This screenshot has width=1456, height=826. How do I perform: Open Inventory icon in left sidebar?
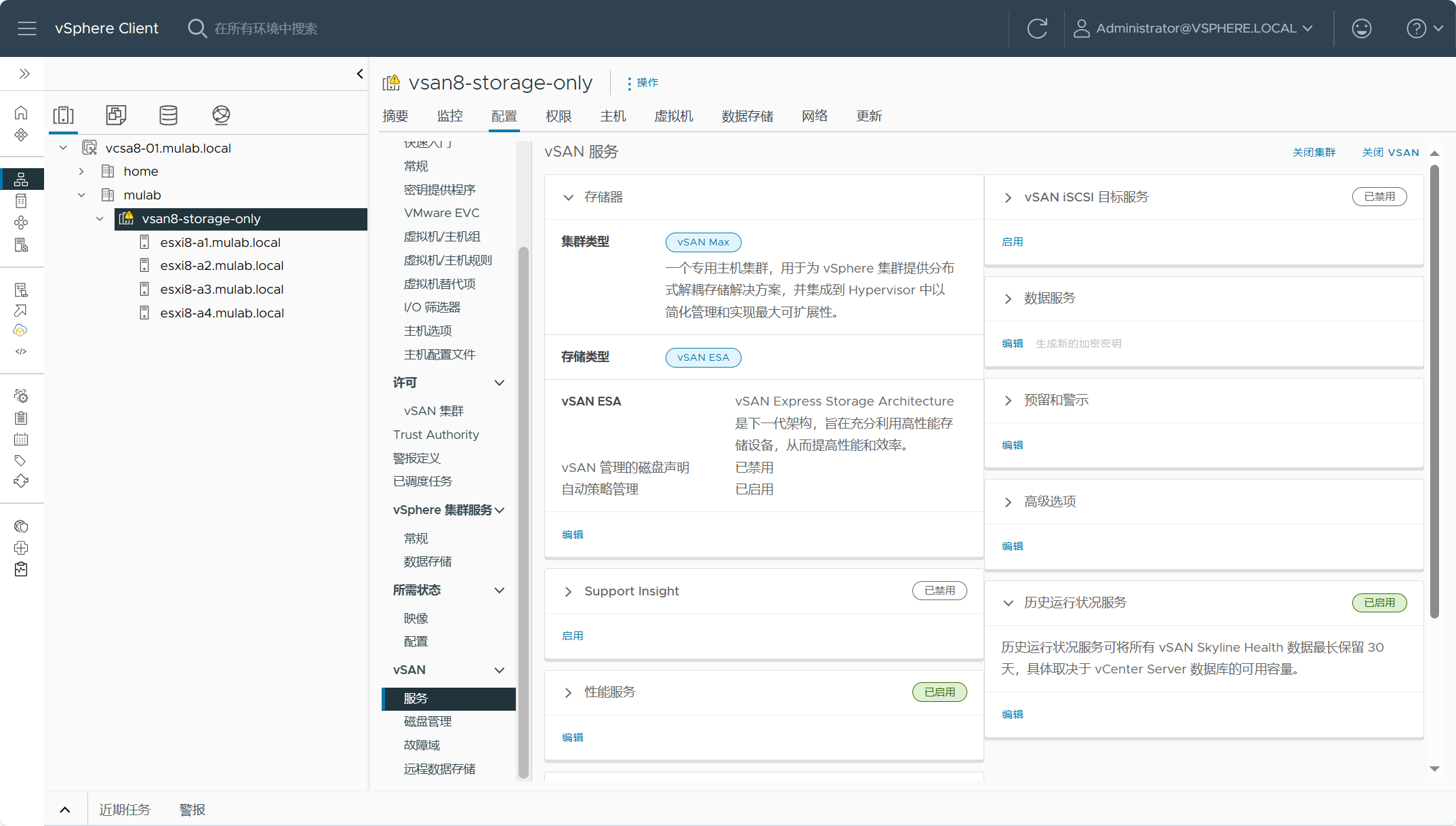tap(21, 179)
